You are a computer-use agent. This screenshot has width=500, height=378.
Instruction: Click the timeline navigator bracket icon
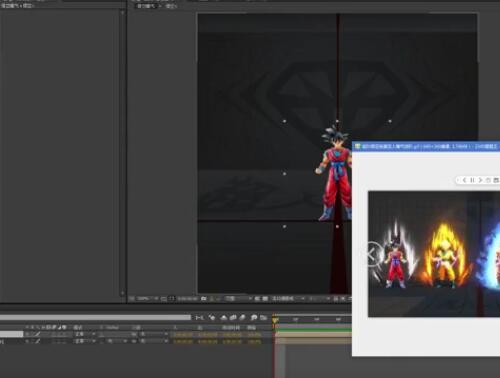pos(200,318)
